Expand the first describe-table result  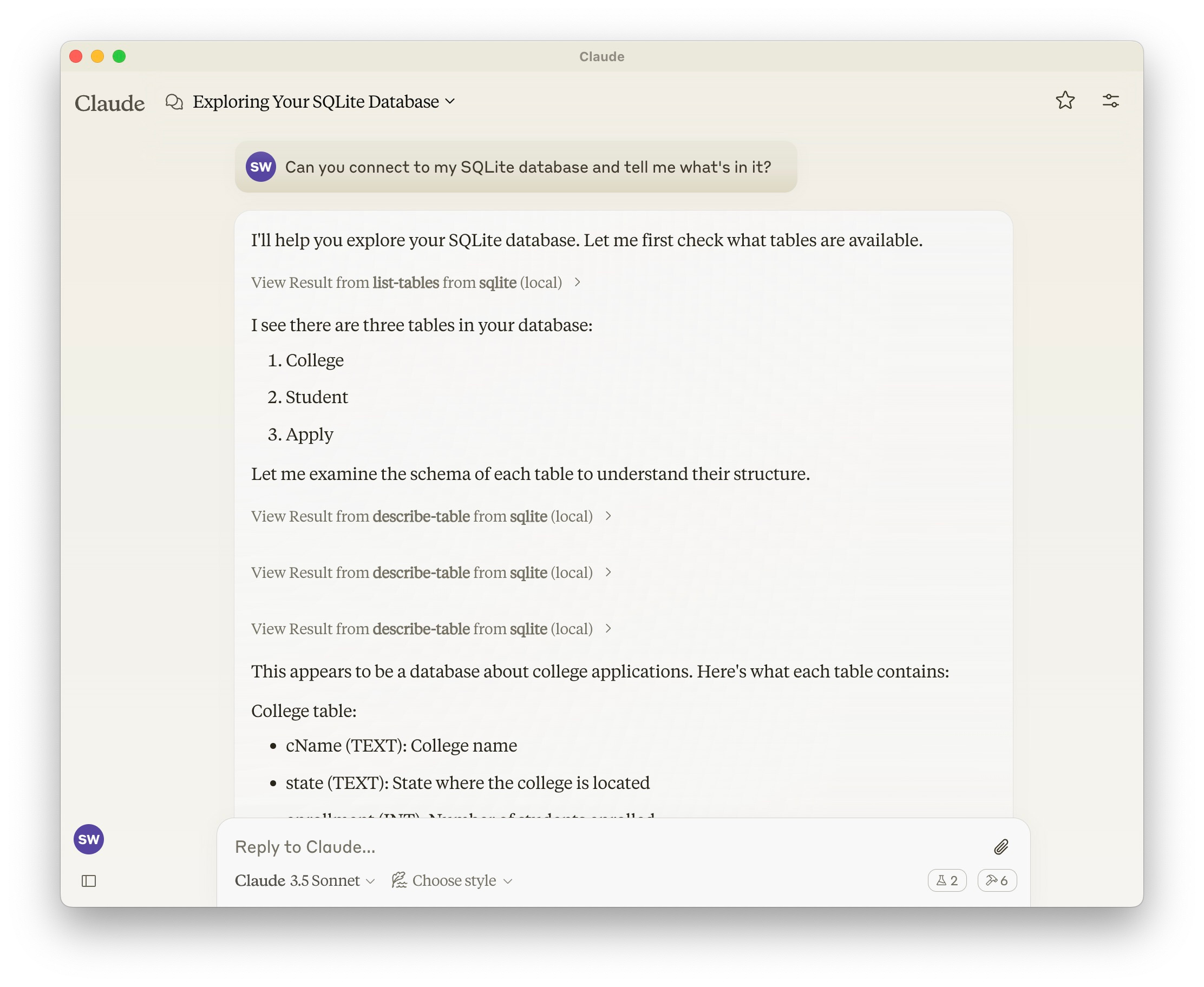(431, 516)
